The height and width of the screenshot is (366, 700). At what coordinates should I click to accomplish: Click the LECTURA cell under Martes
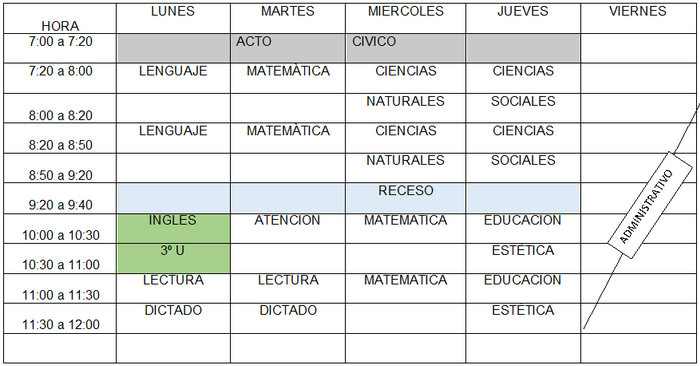pos(288,288)
